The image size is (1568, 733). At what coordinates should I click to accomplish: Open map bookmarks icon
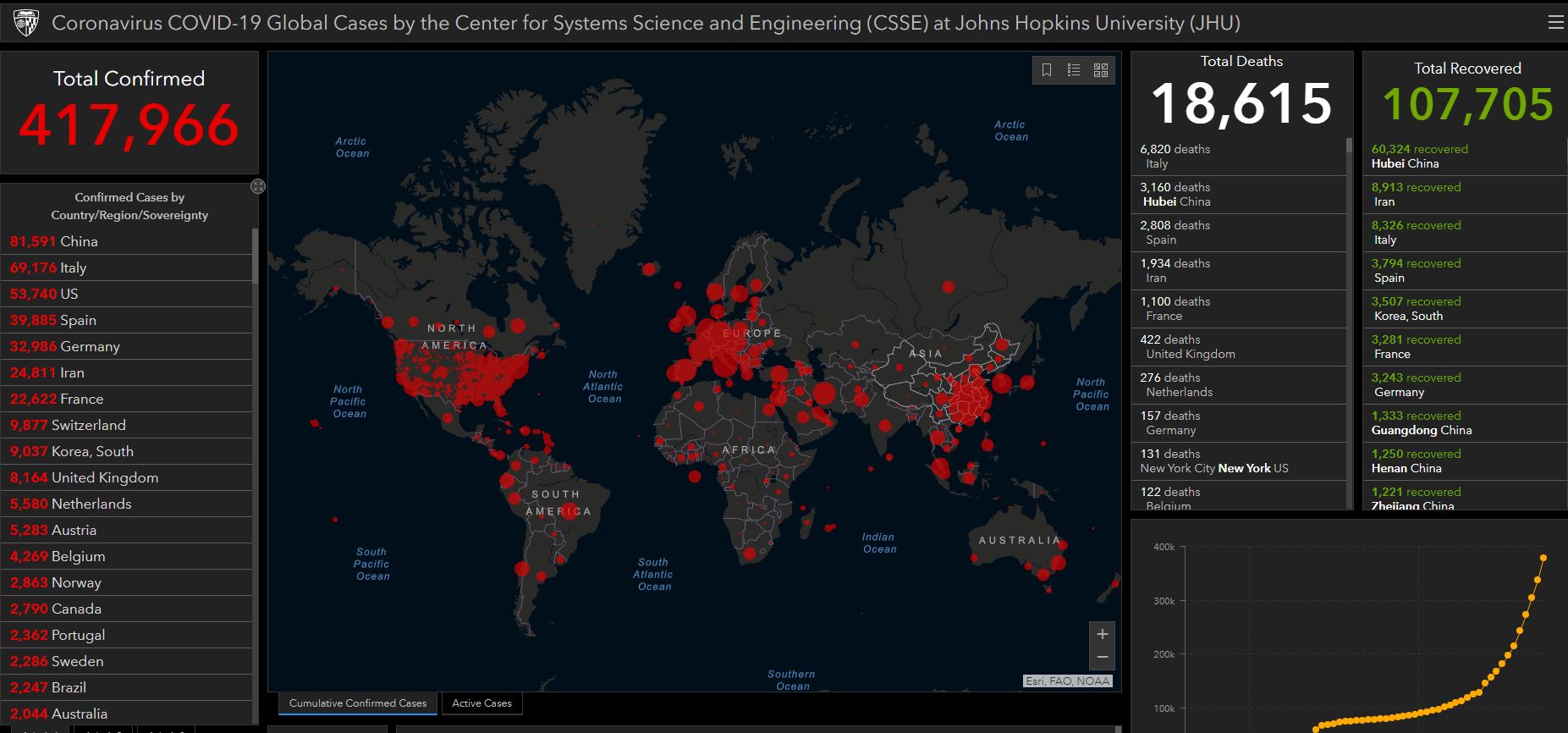(x=1047, y=70)
